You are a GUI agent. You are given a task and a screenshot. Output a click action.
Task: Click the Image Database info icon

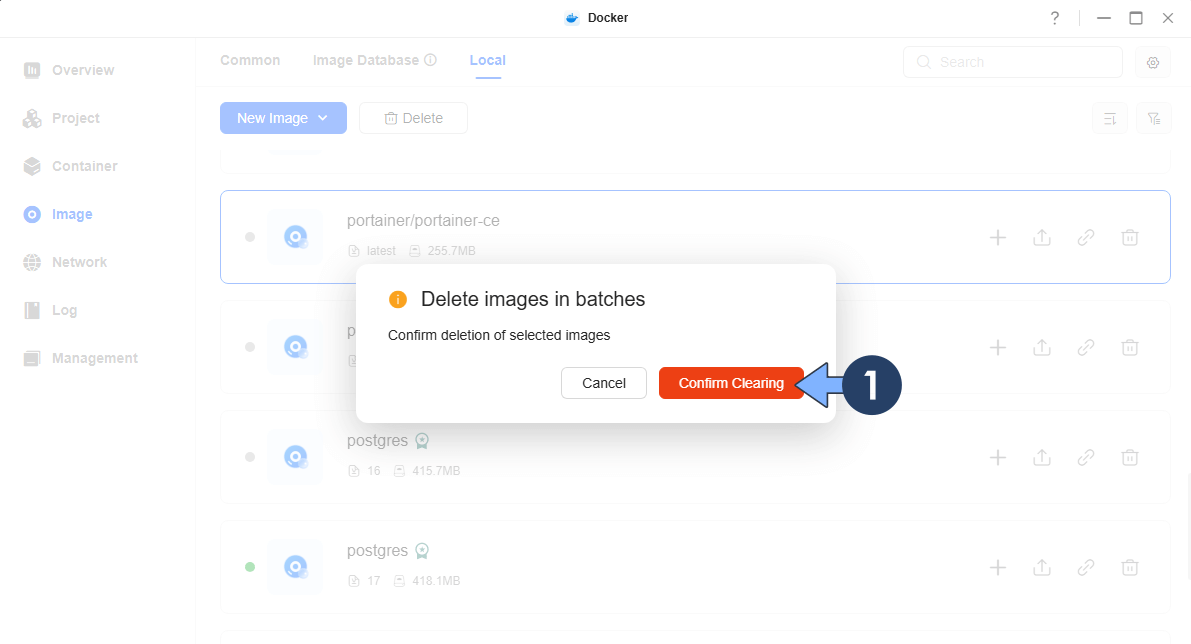click(x=431, y=60)
